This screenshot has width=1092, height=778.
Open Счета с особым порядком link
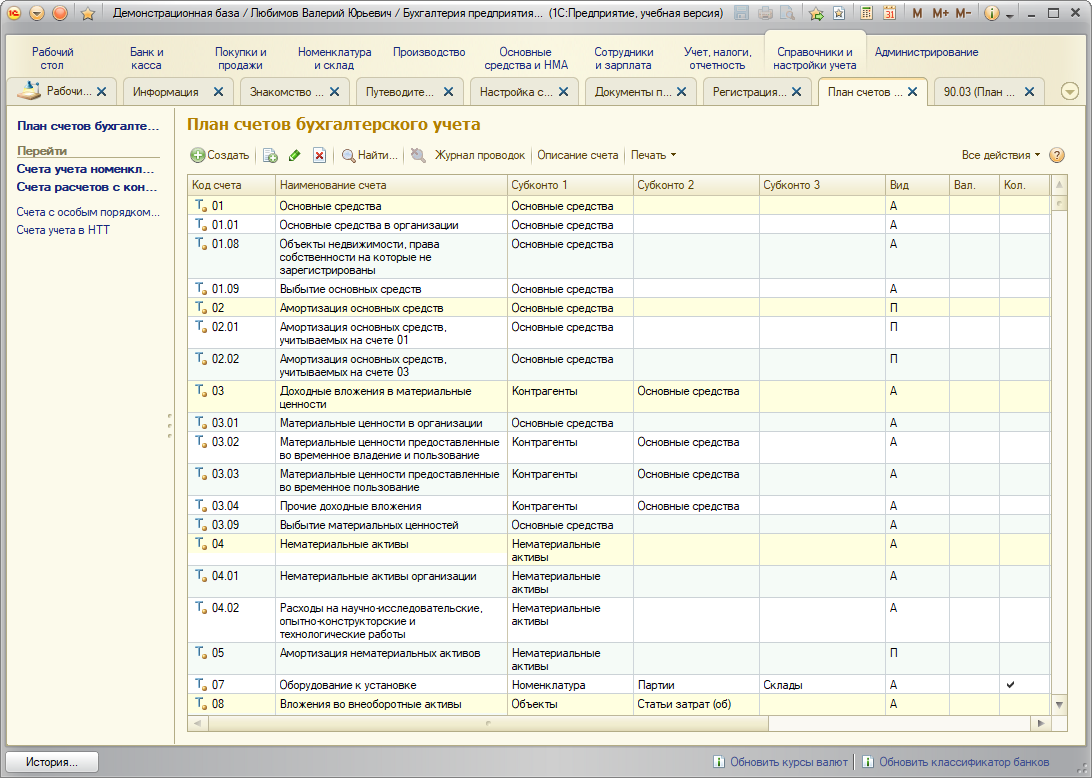click(x=88, y=212)
